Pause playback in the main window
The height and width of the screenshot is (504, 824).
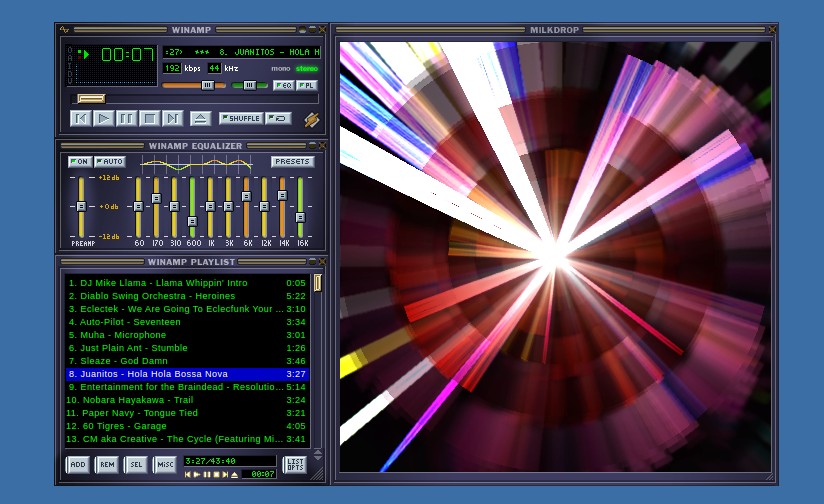[126, 118]
